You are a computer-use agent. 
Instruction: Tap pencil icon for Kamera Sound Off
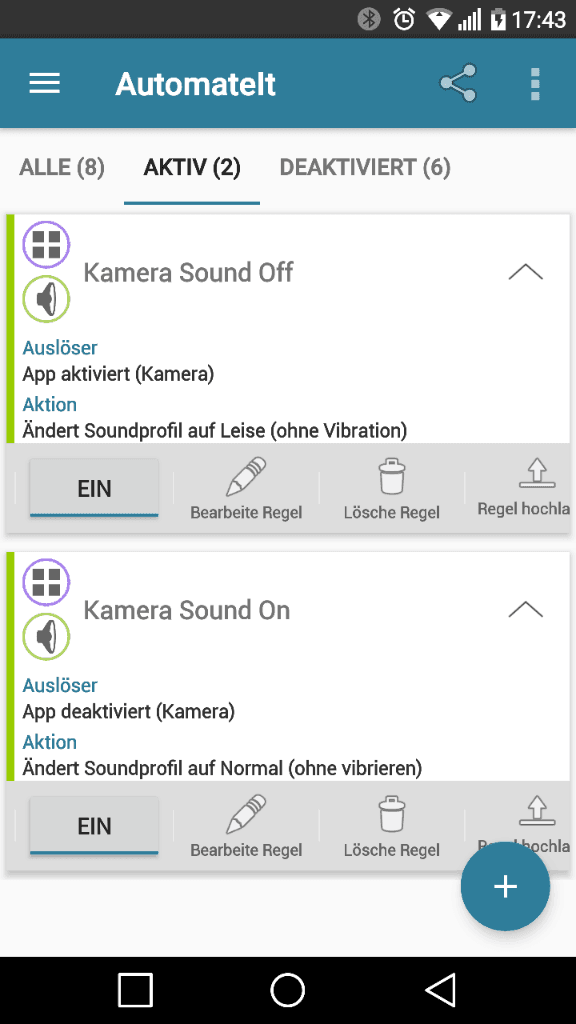point(246,477)
